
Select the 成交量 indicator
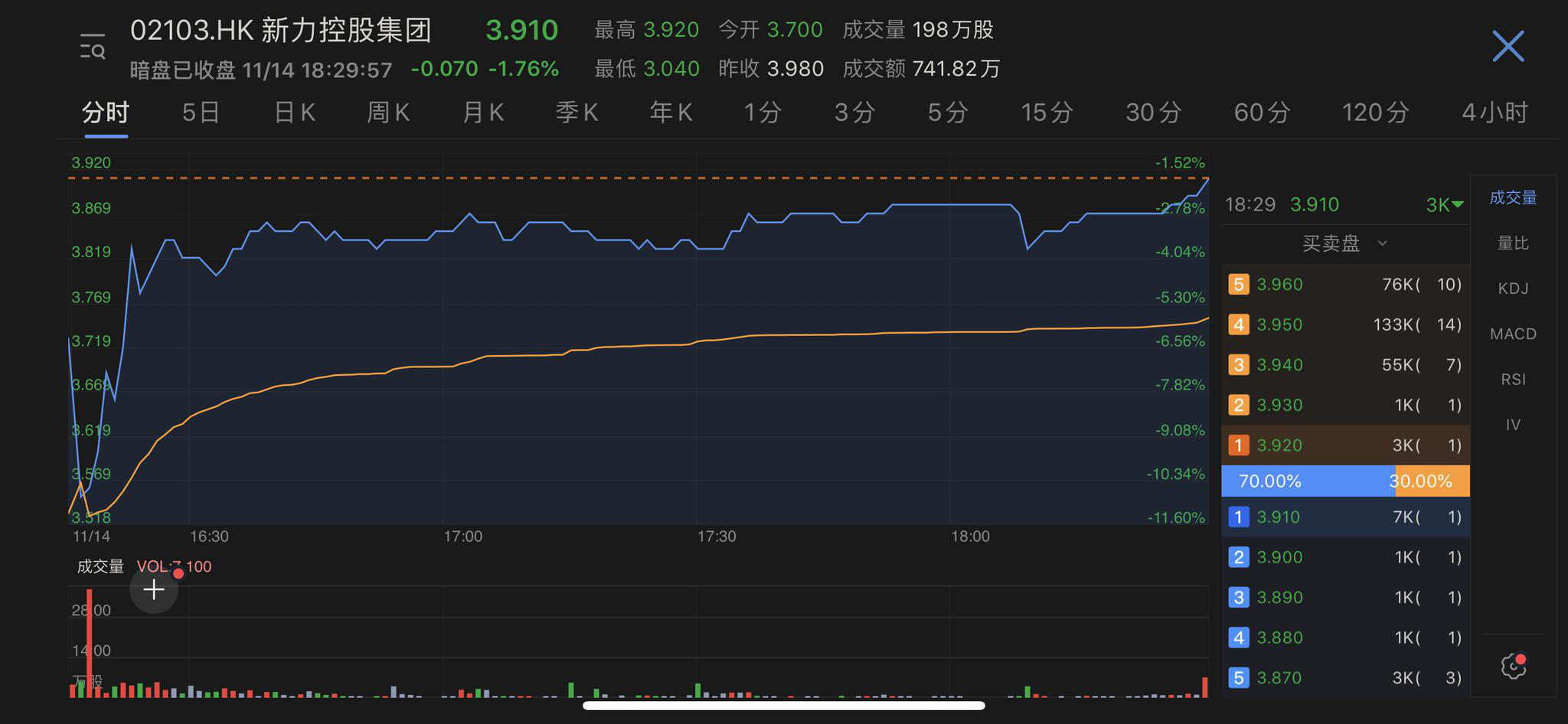tap(1513, 198)
